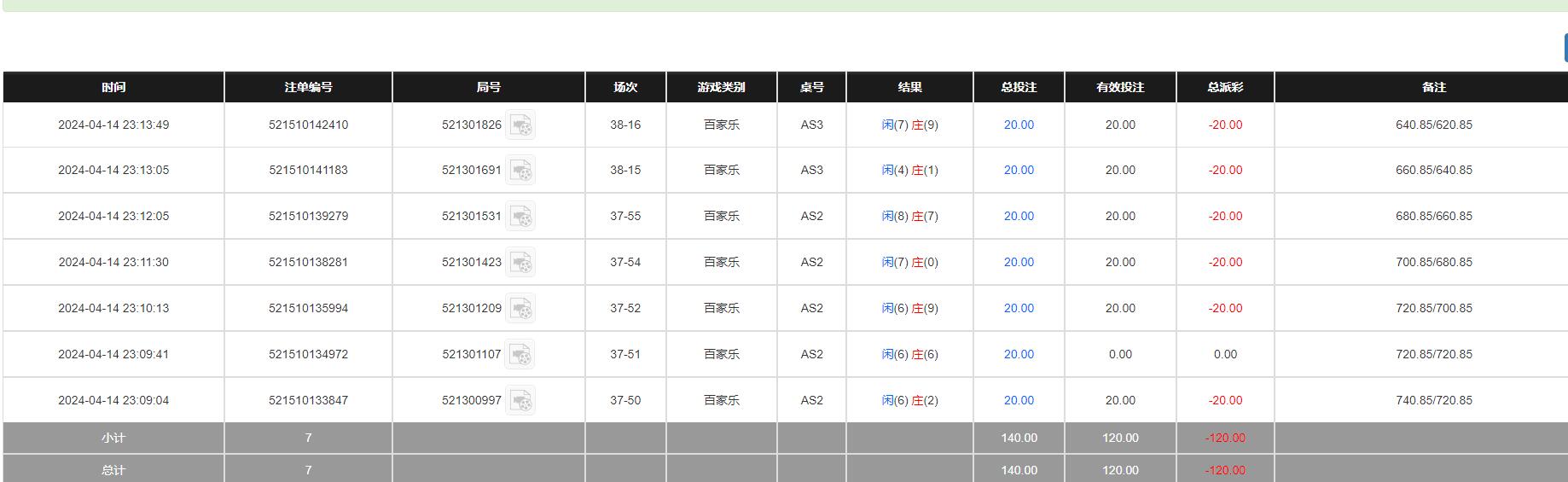Play video replay of round 521301107

(x=520, y=355)
